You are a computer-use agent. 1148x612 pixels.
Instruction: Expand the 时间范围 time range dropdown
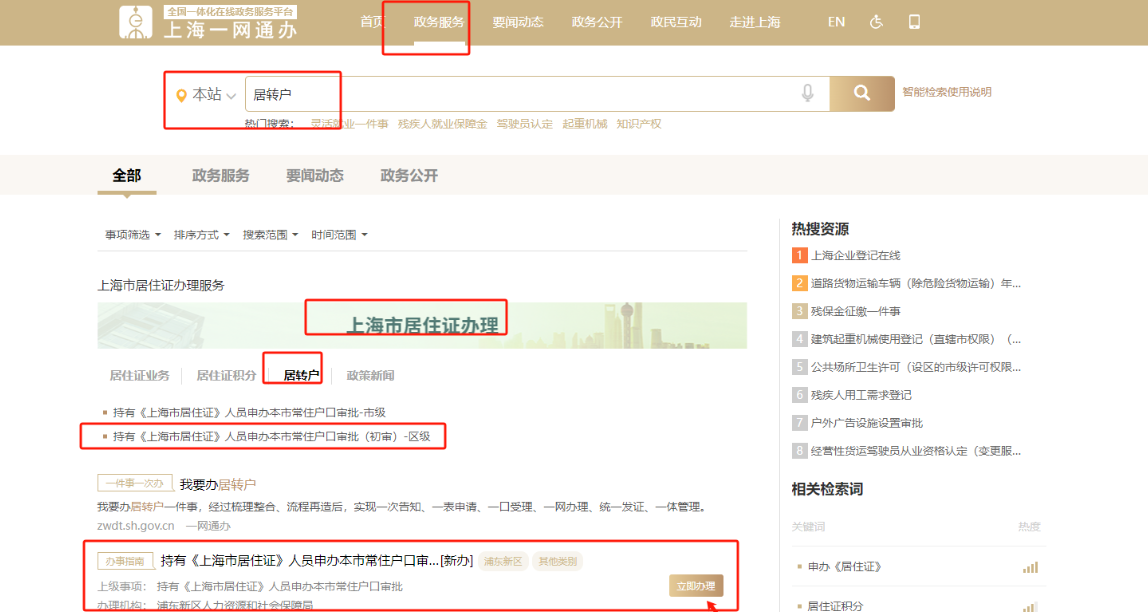(x=339, y=235)
